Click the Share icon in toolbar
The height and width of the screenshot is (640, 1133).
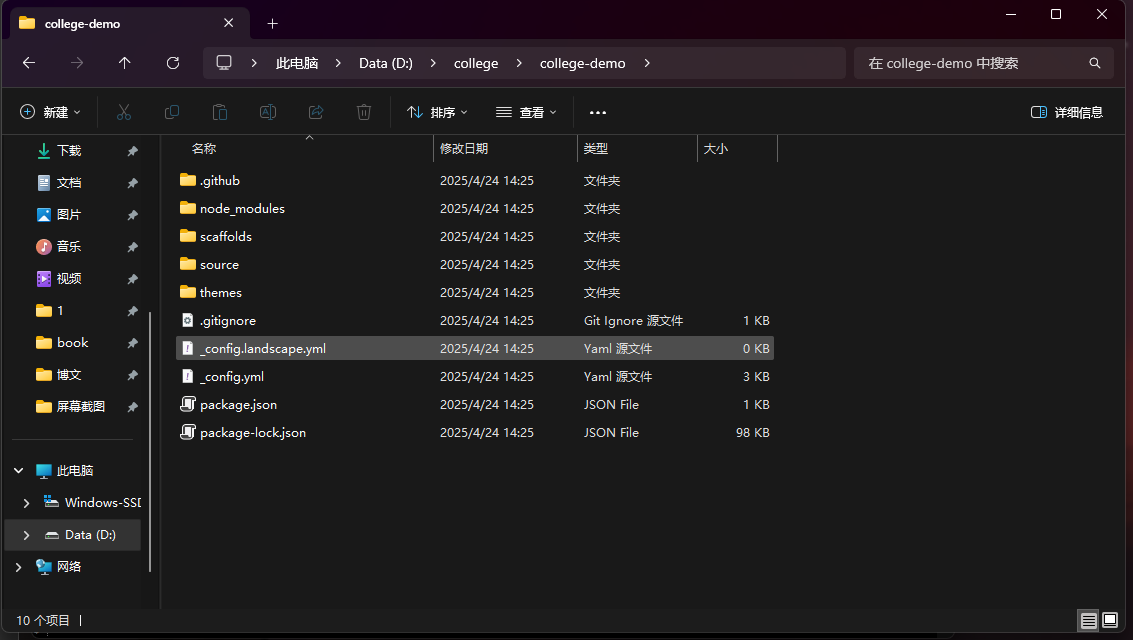pyautogui.click(x=316, y=112)
